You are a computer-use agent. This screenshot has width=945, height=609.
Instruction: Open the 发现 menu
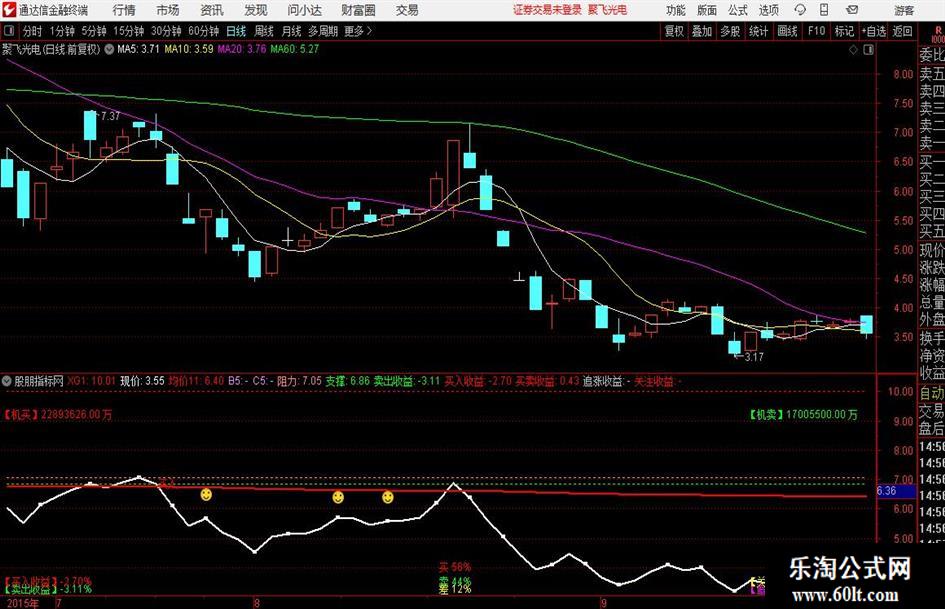click(x=256, y=10)
